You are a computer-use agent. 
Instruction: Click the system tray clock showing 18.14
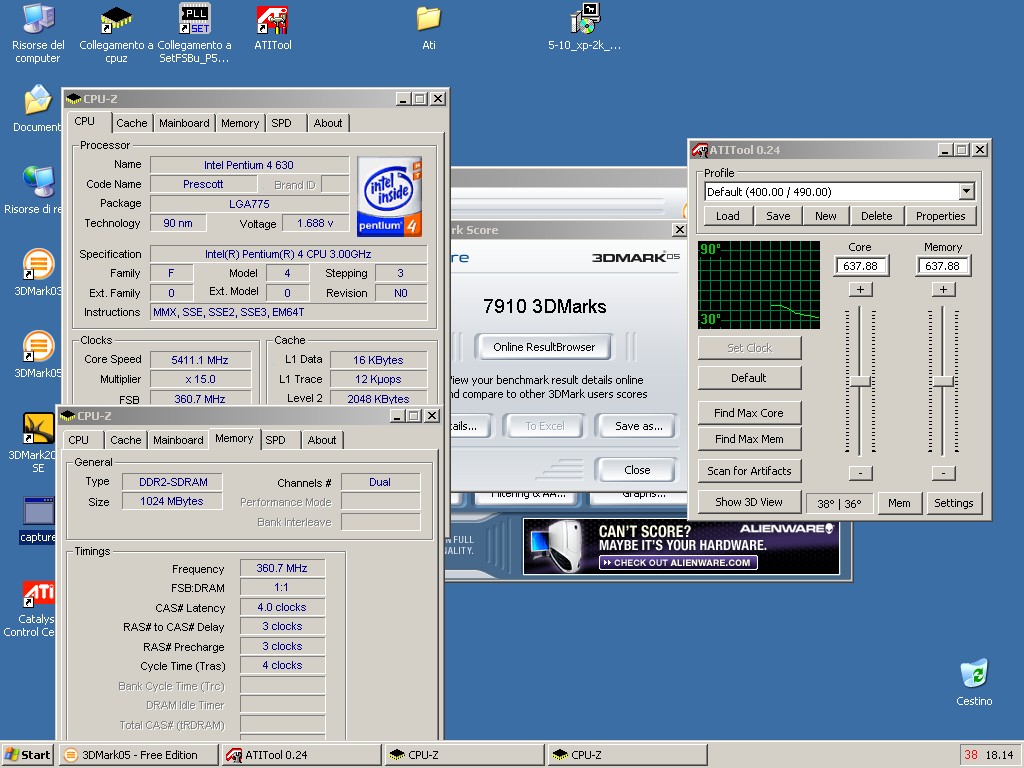[x=999, y=755]
